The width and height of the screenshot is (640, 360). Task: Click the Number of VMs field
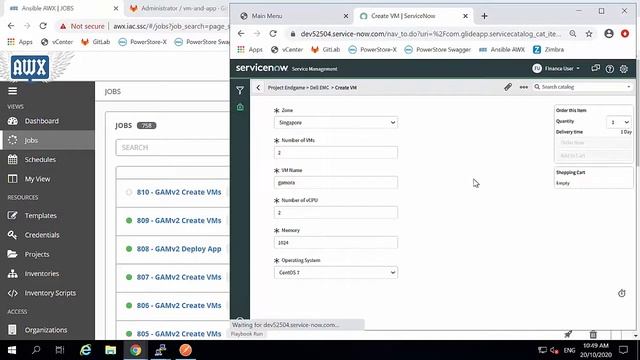click(x=336, y=153)
